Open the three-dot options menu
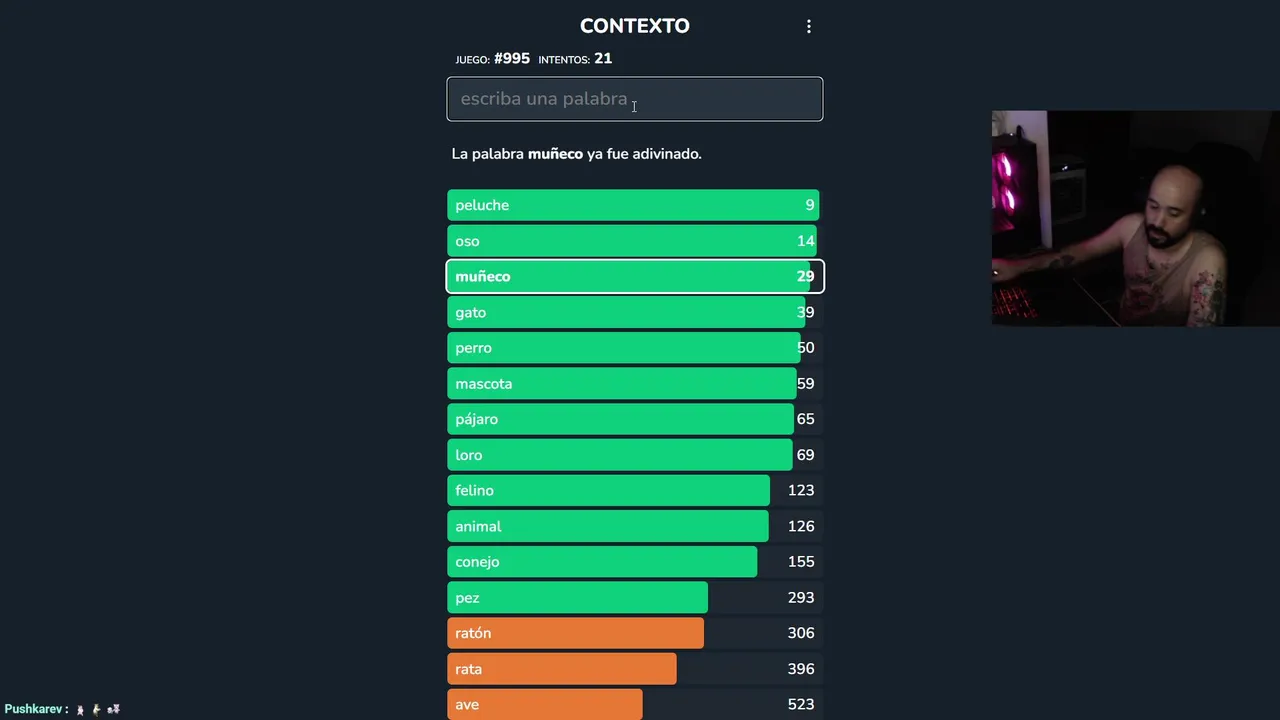 coord(809,27)
